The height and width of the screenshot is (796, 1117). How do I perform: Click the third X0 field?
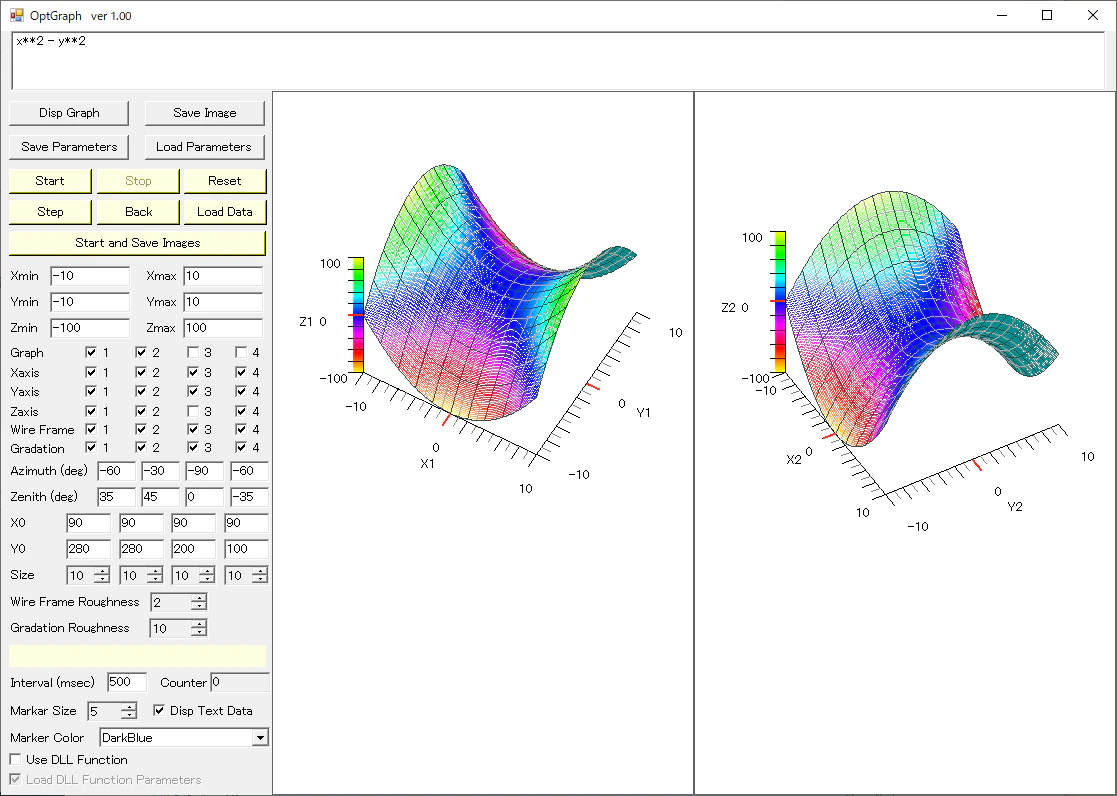click(194, 523)
